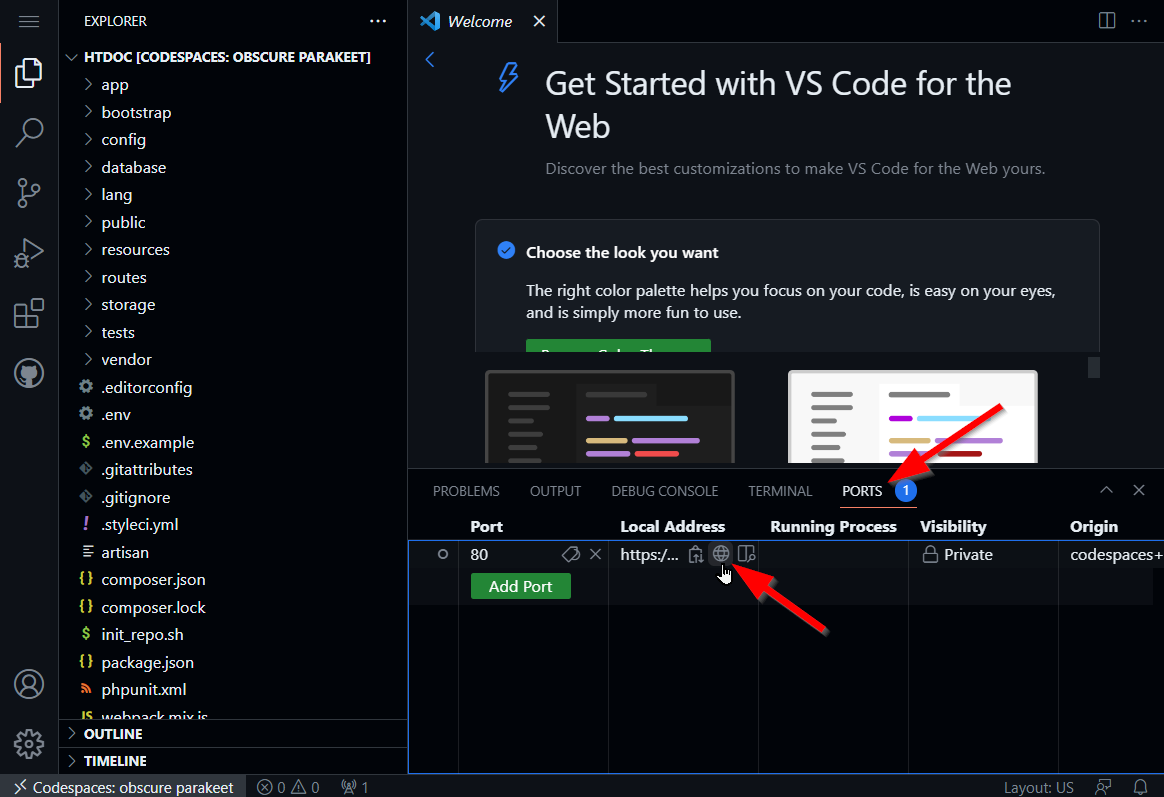Open the Run and Debug view icon
The image size is (1164, 797).
[29, 253]
